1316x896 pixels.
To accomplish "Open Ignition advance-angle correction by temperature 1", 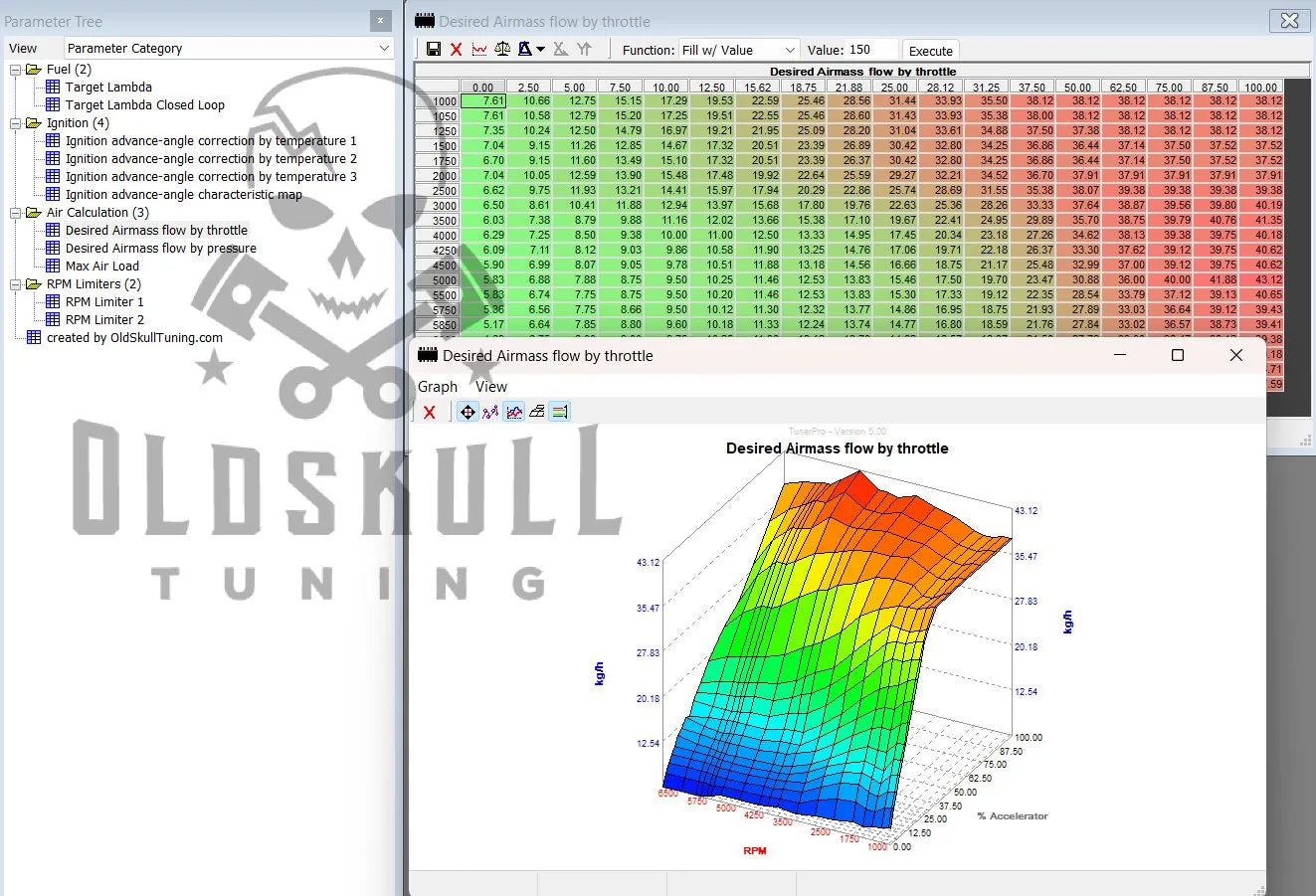I will point(211,141).
